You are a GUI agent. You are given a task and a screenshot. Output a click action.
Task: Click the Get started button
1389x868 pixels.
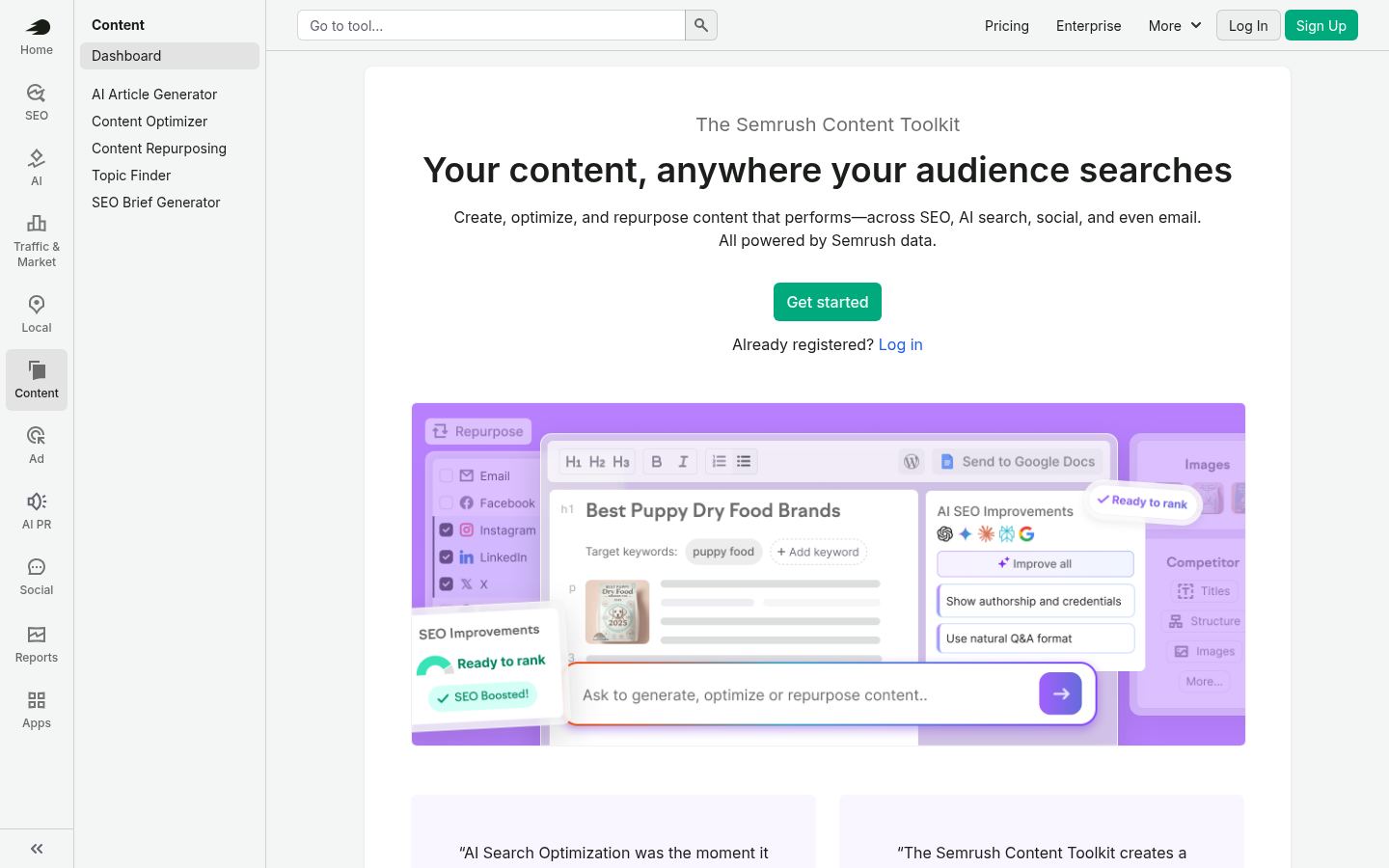[828, 302]
